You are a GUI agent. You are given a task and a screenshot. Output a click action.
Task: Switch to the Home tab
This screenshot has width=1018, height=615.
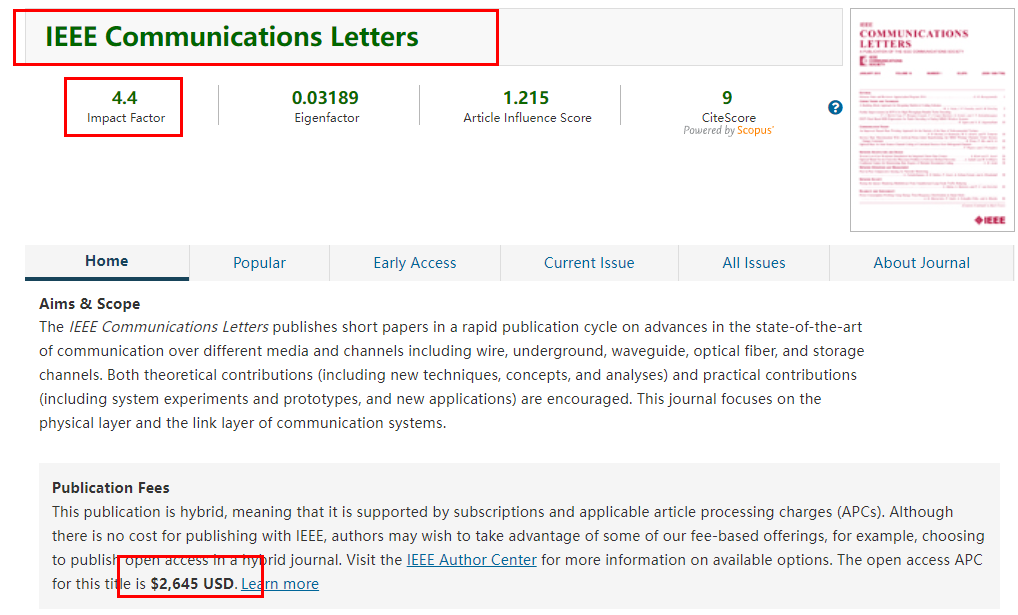(106, 261)
